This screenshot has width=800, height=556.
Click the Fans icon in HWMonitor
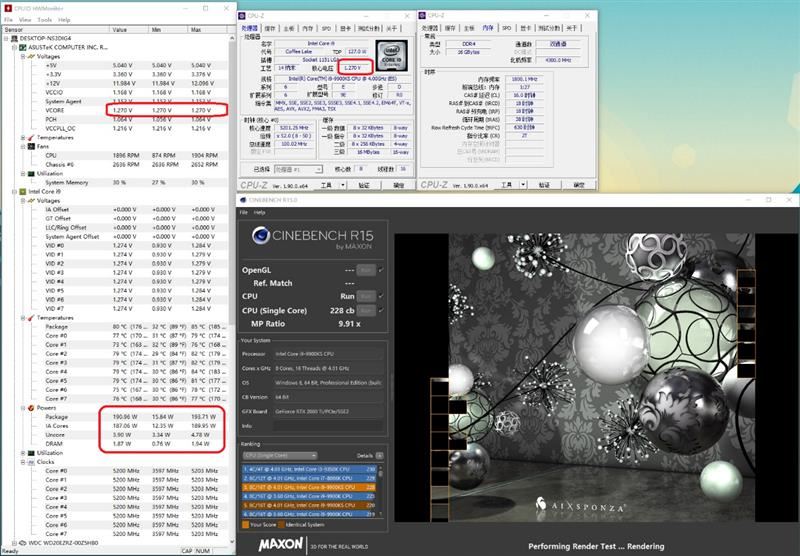tap(31, 146)
